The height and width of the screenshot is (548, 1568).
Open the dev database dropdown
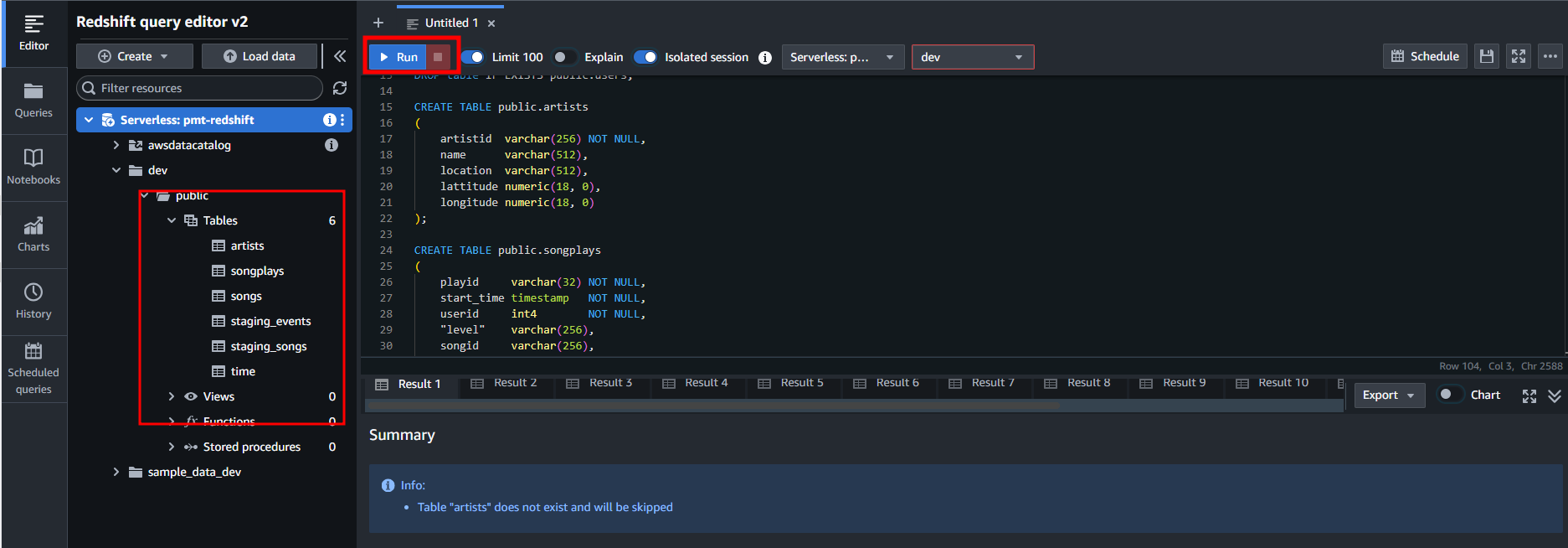coord(973,57)
